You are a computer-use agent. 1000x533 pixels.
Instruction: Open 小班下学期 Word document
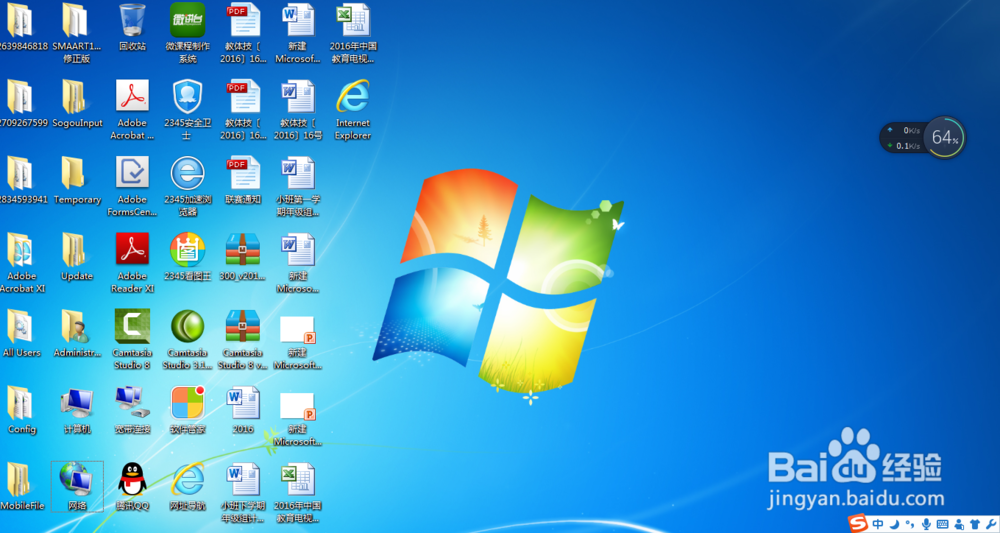click(x=243, y=492)
